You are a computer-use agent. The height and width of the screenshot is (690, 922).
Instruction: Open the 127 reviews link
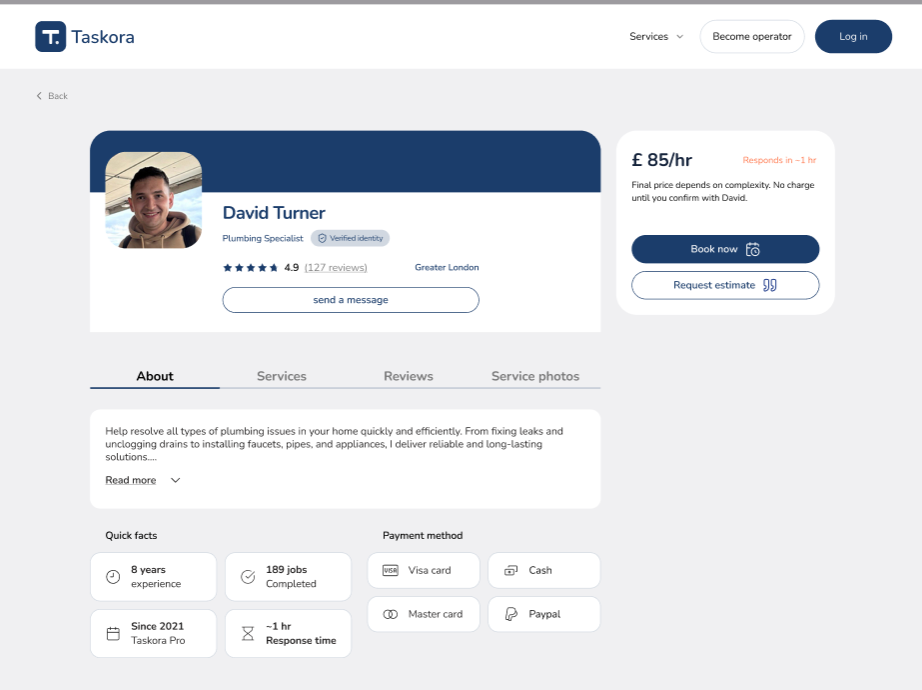click(336, 268)
